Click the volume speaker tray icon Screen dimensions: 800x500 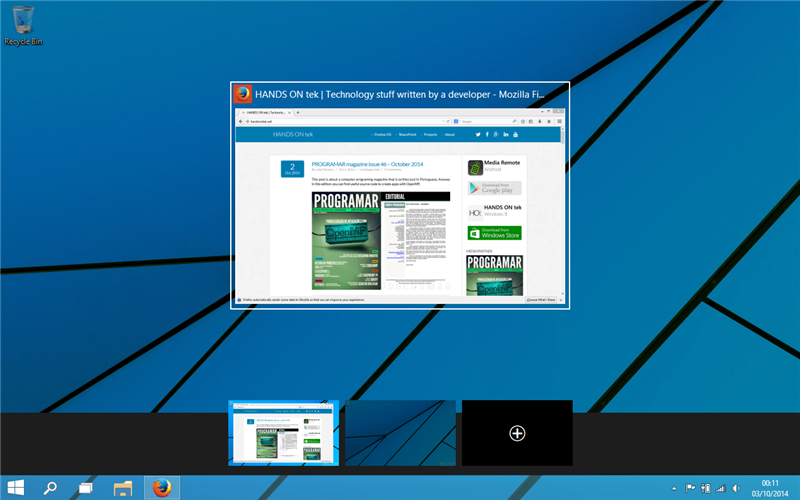point(736,488)
